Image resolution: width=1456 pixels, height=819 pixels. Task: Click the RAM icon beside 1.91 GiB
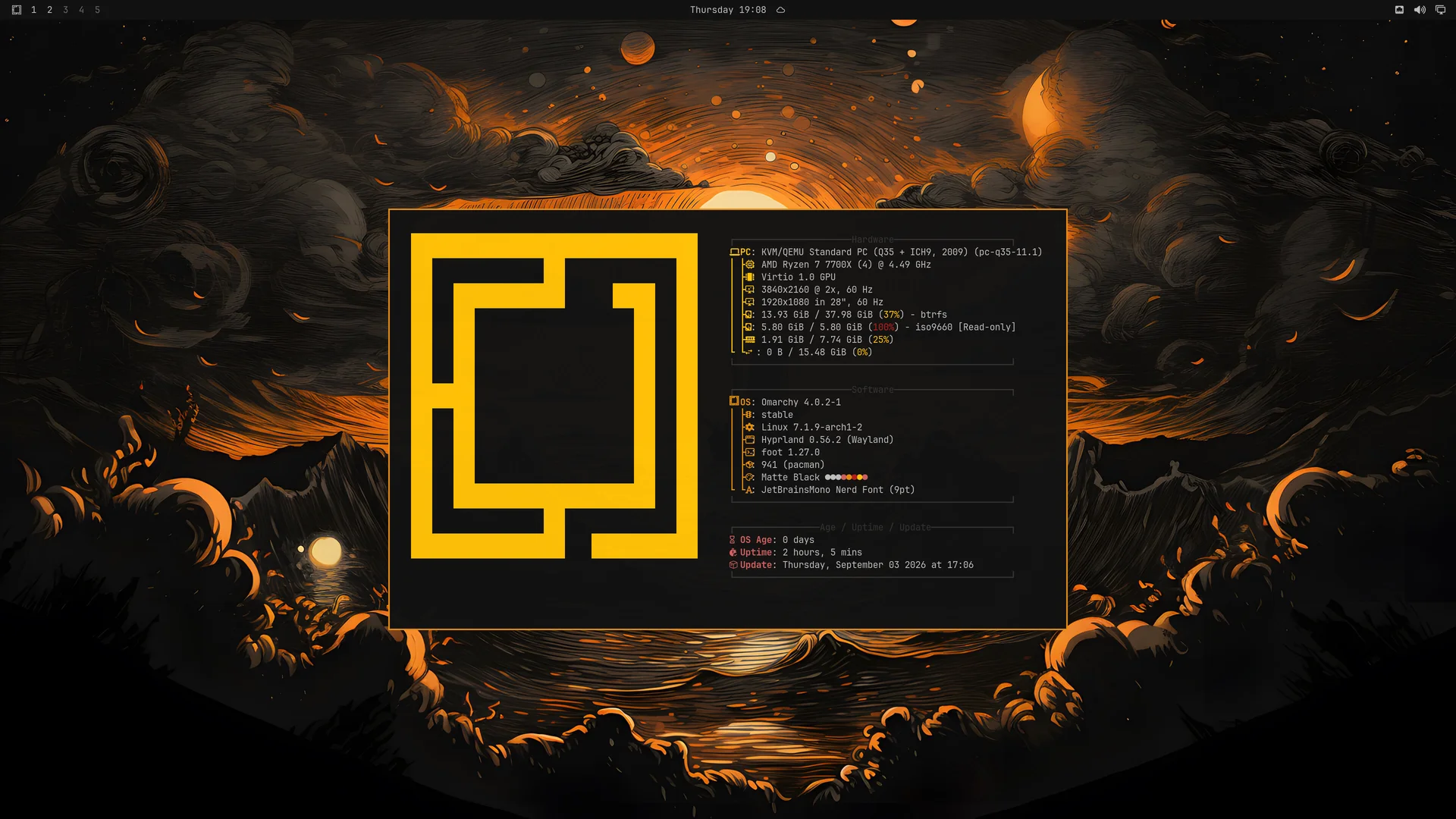[749, 340]
